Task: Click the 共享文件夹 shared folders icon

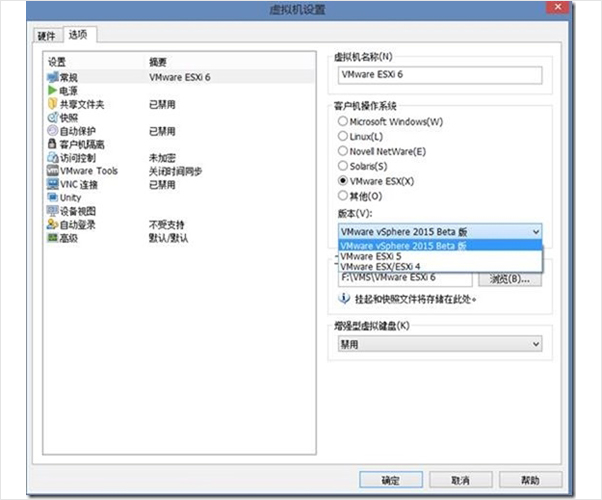Action: [52, 104]
